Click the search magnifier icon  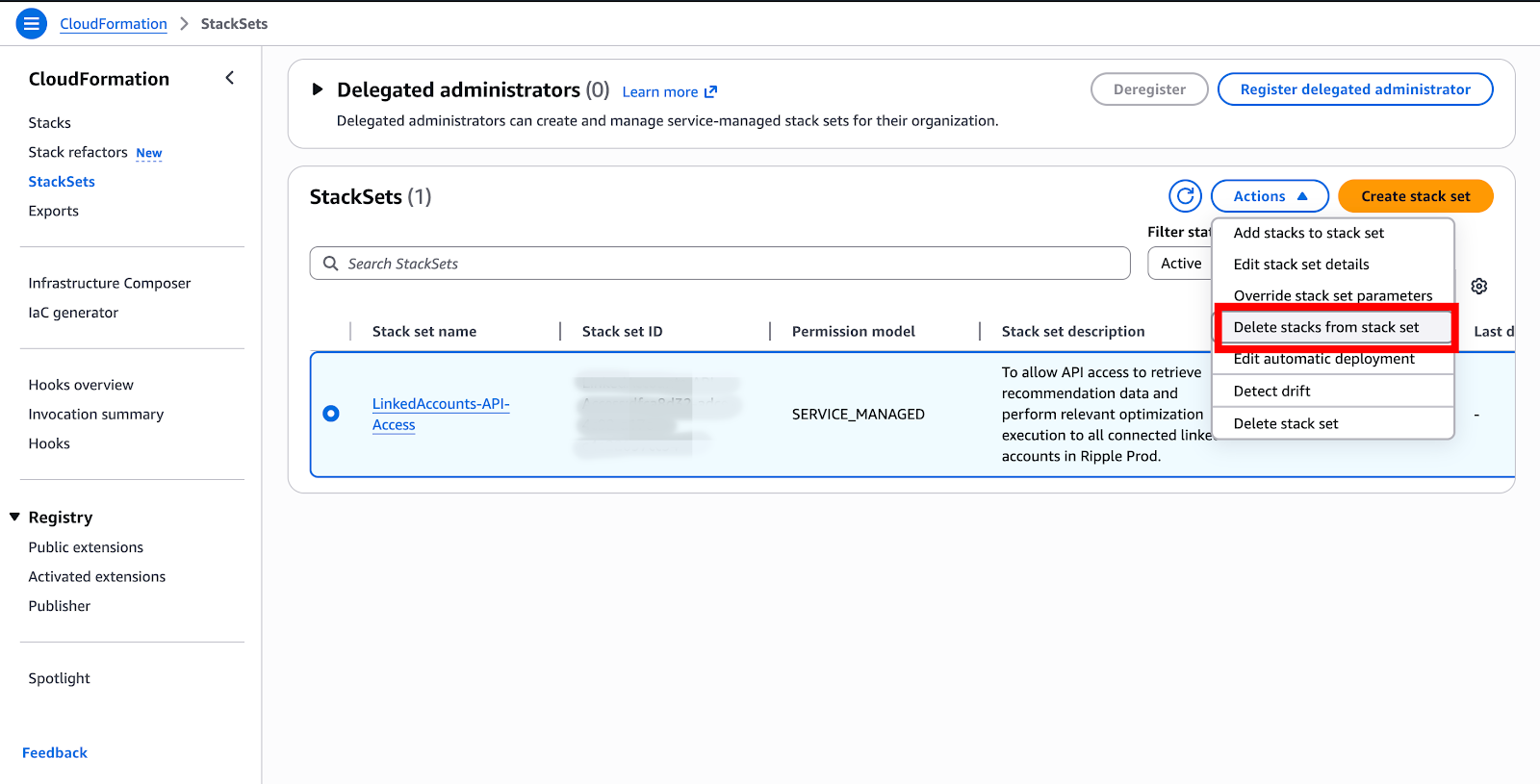point(331,264)
